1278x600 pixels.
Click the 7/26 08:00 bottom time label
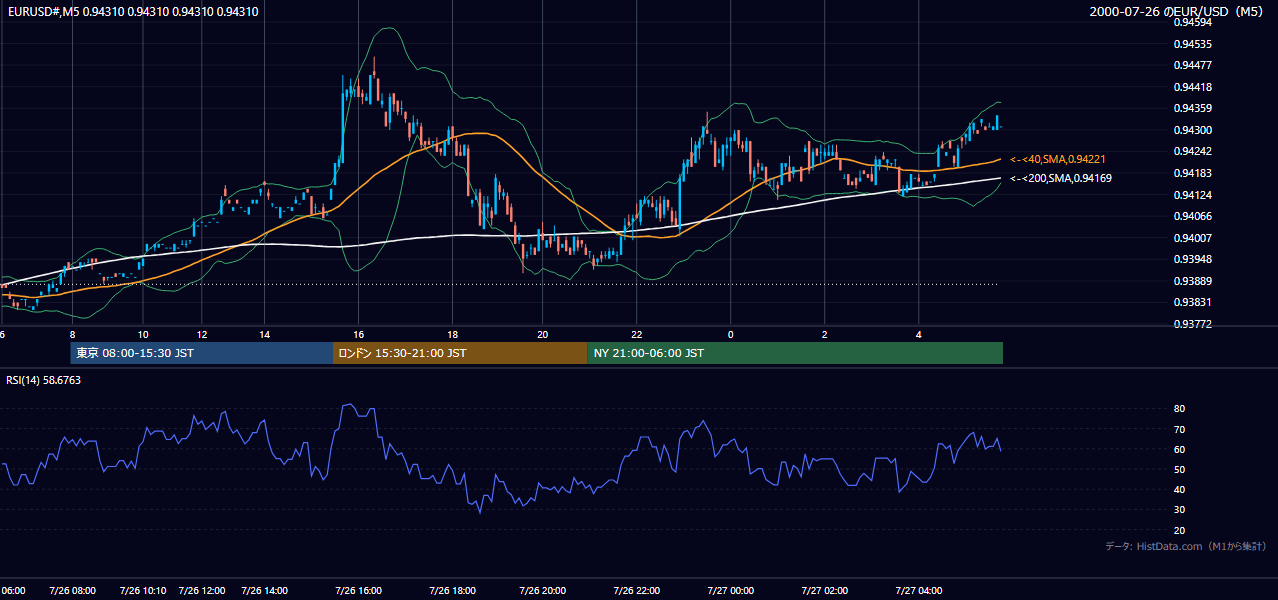point(72,591)
